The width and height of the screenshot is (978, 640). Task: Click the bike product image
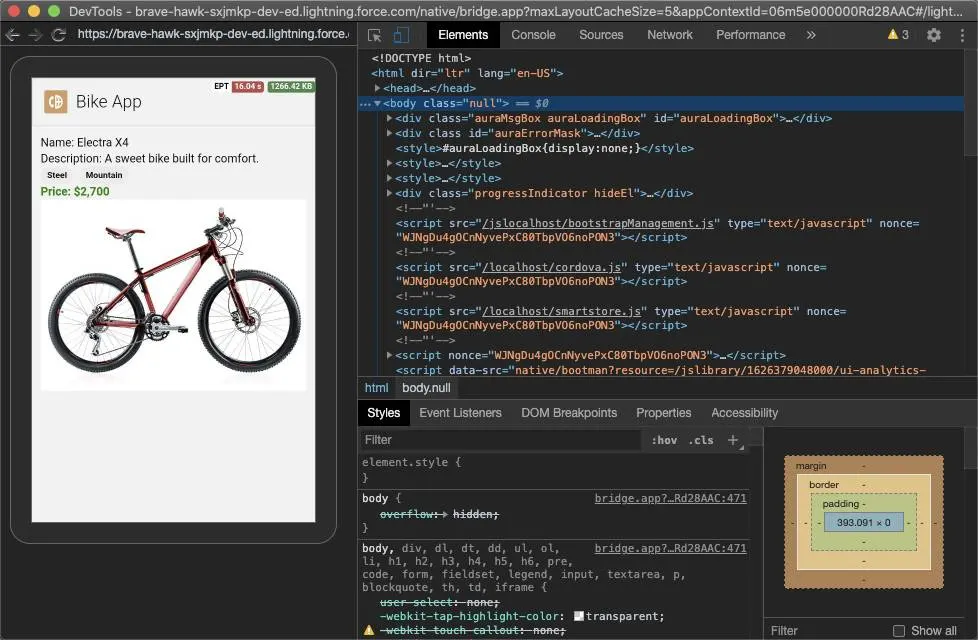click(x=173, y=295)
